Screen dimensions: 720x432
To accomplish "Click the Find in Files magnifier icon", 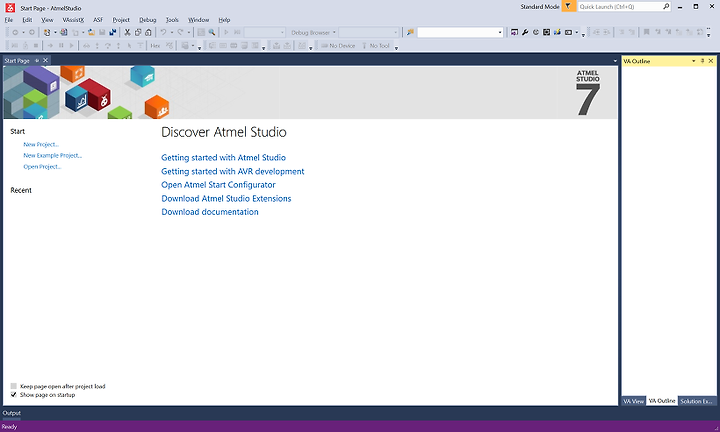I will pyautogui.click(x=212, y=33).
